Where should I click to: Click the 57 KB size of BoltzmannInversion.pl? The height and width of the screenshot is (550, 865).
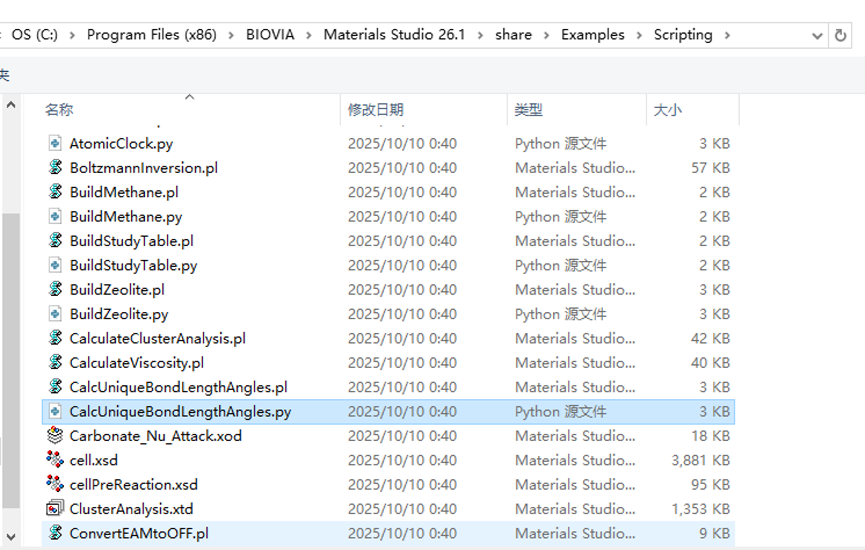click(711, 168)
